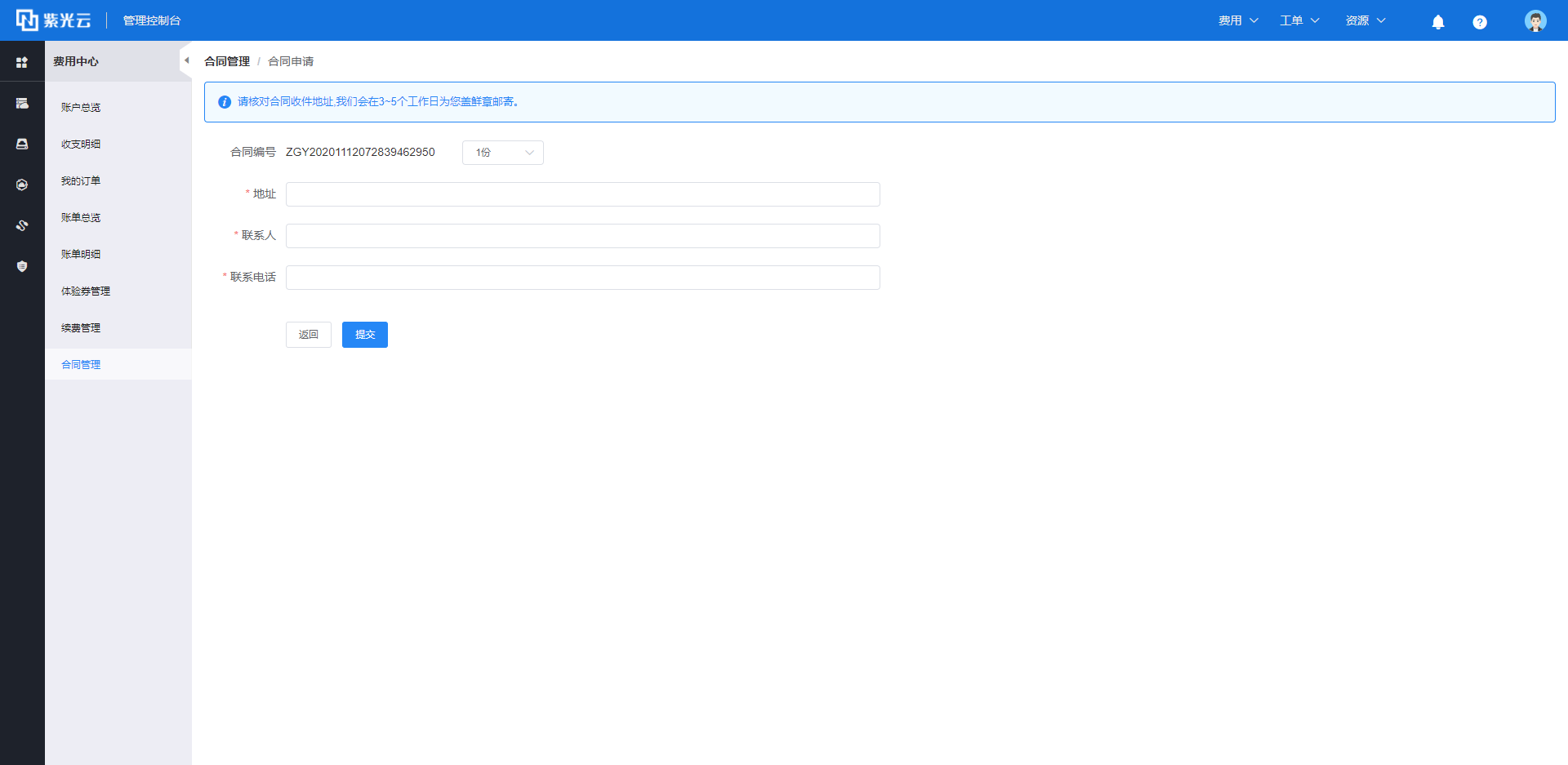Click contract number ZGY20201112072839462950
This screenshot has height=765, width=1568.
click(x=360, y=152)
